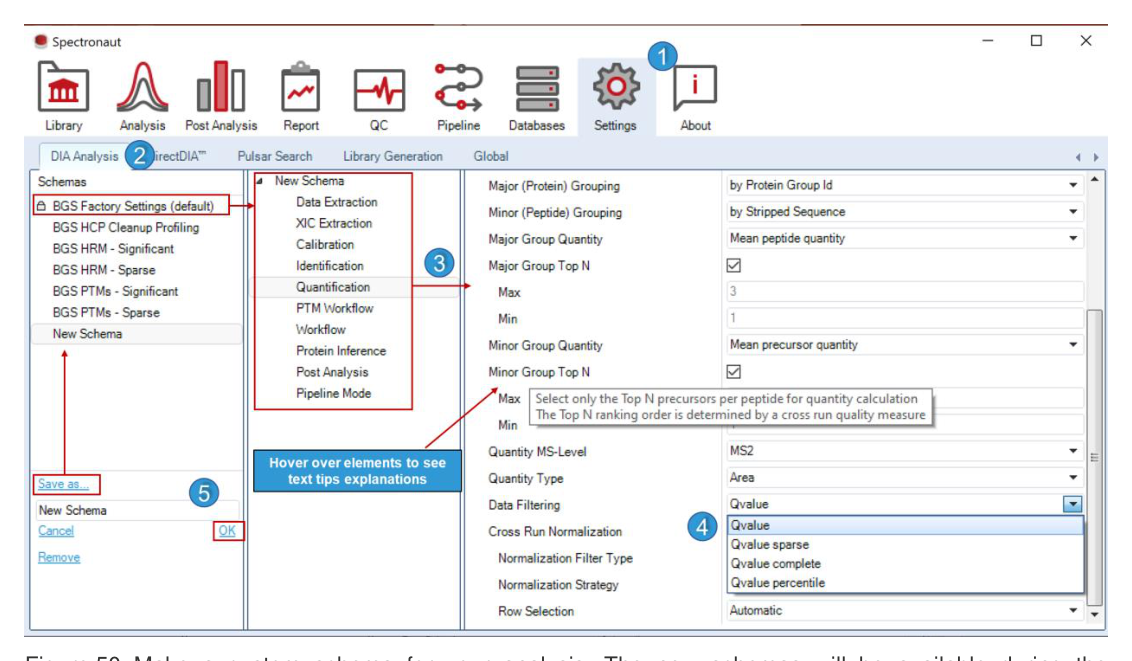Toggle the Major Group Top N checkbox

(733, 266)
